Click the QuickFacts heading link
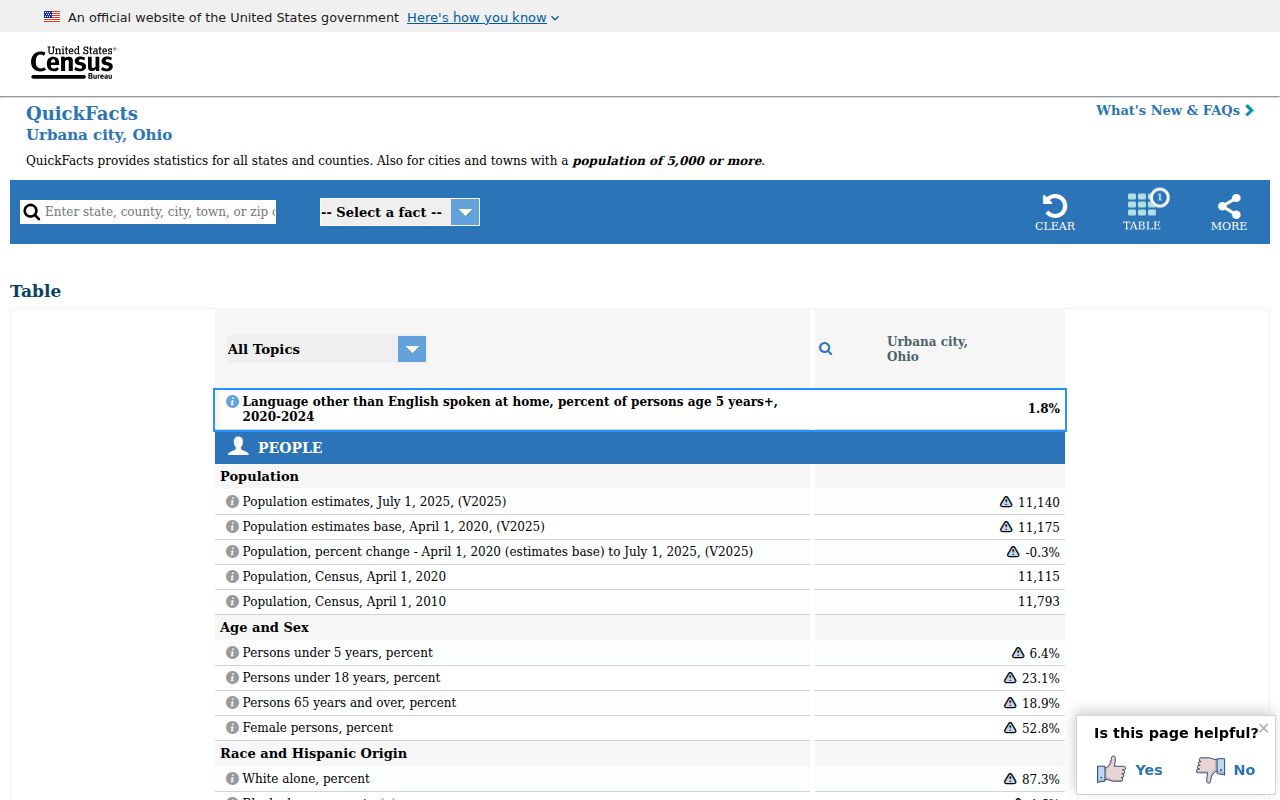This screenshot has height=800, width=1280. pyautogui.click(x=82, y=113)
